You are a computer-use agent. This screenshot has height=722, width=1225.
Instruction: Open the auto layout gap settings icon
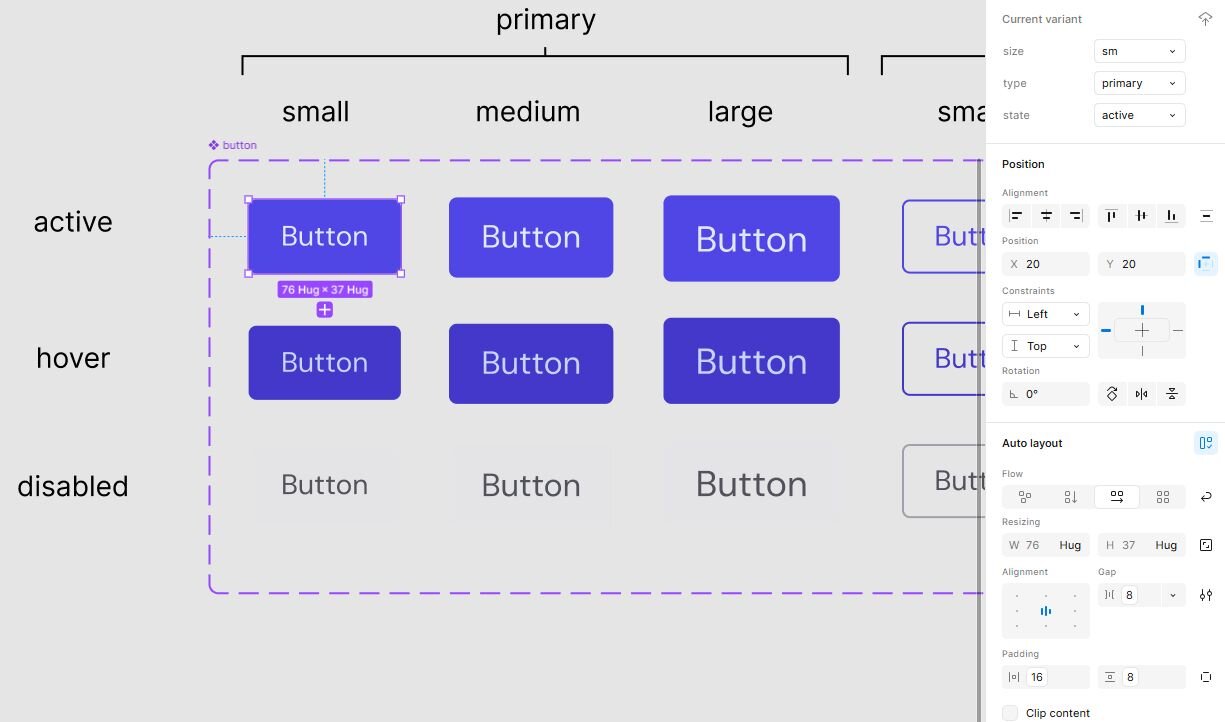point(1206,595)
